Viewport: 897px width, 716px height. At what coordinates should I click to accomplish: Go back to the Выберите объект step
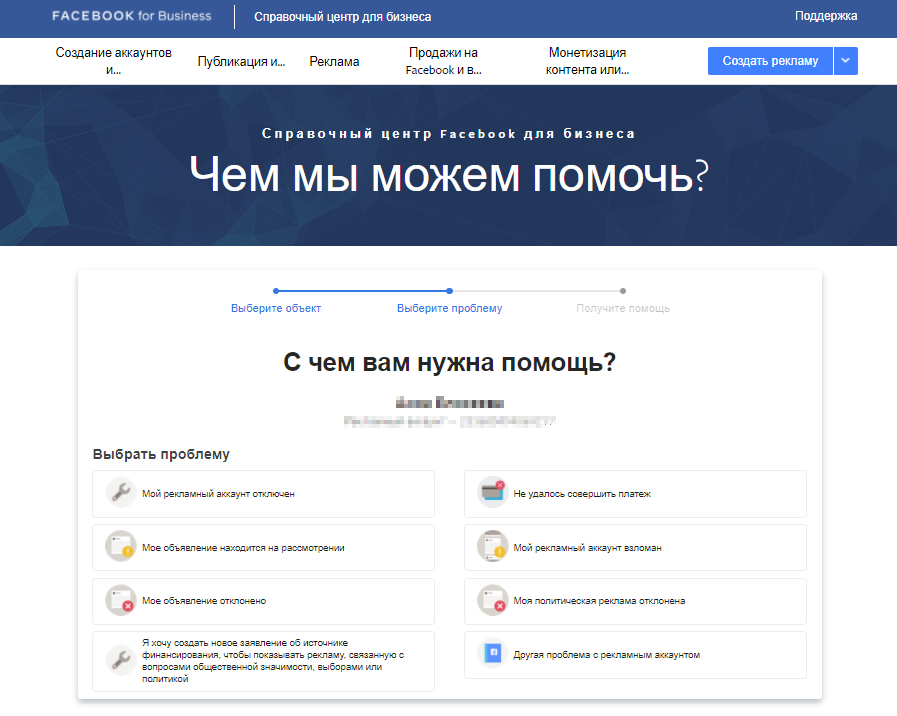click(276, 308)
